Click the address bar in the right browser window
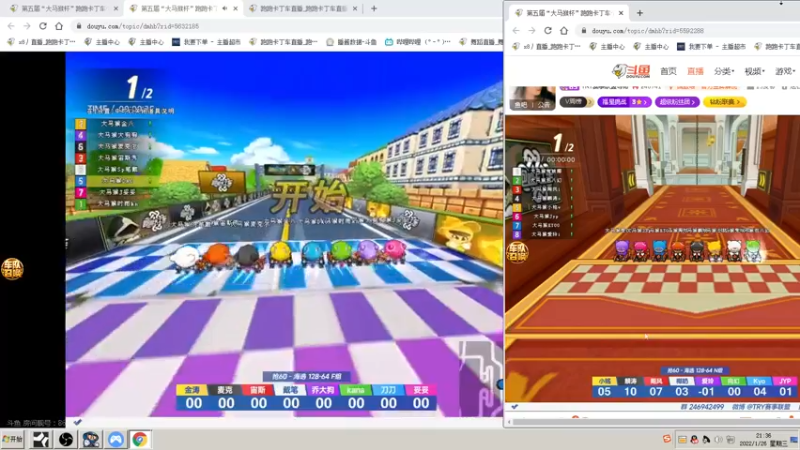Screen dimensions: 800x450 pyautogui.click(x=689, y=31)
